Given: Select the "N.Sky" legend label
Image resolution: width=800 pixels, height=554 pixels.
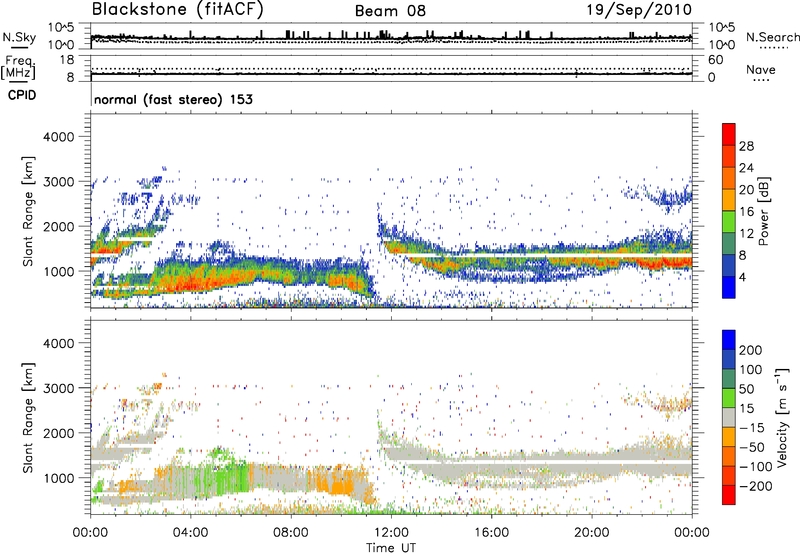Looking at the screenshot, I should tap(19, 37).
